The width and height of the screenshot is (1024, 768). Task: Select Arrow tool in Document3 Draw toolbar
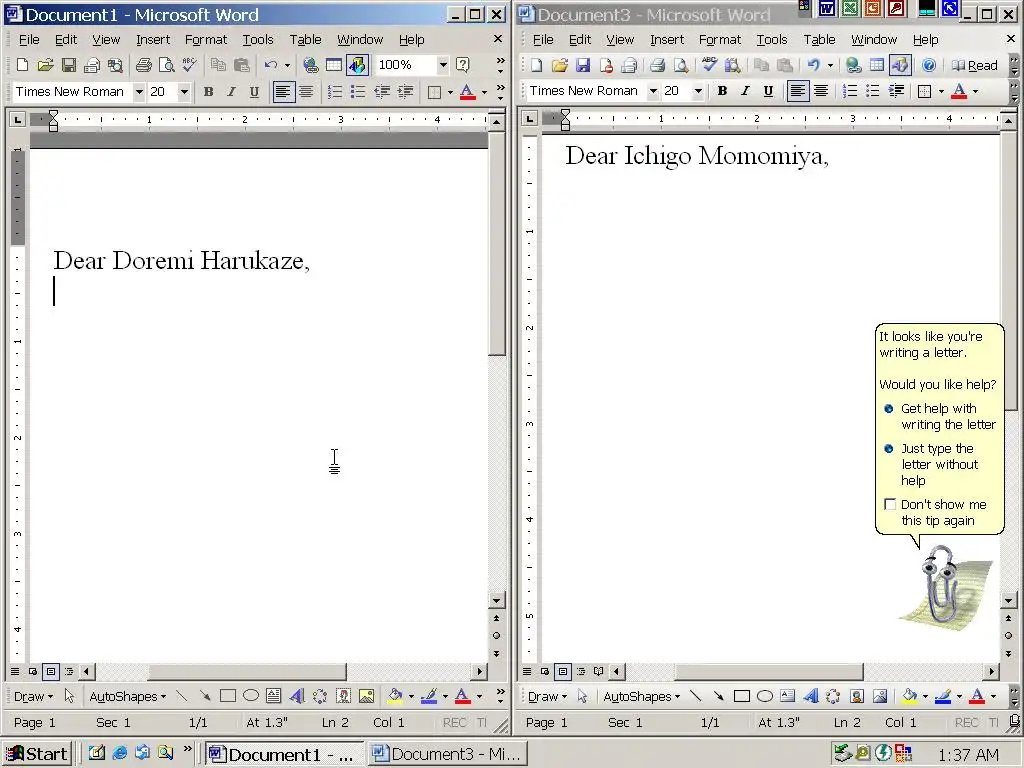tap(718, 696)
